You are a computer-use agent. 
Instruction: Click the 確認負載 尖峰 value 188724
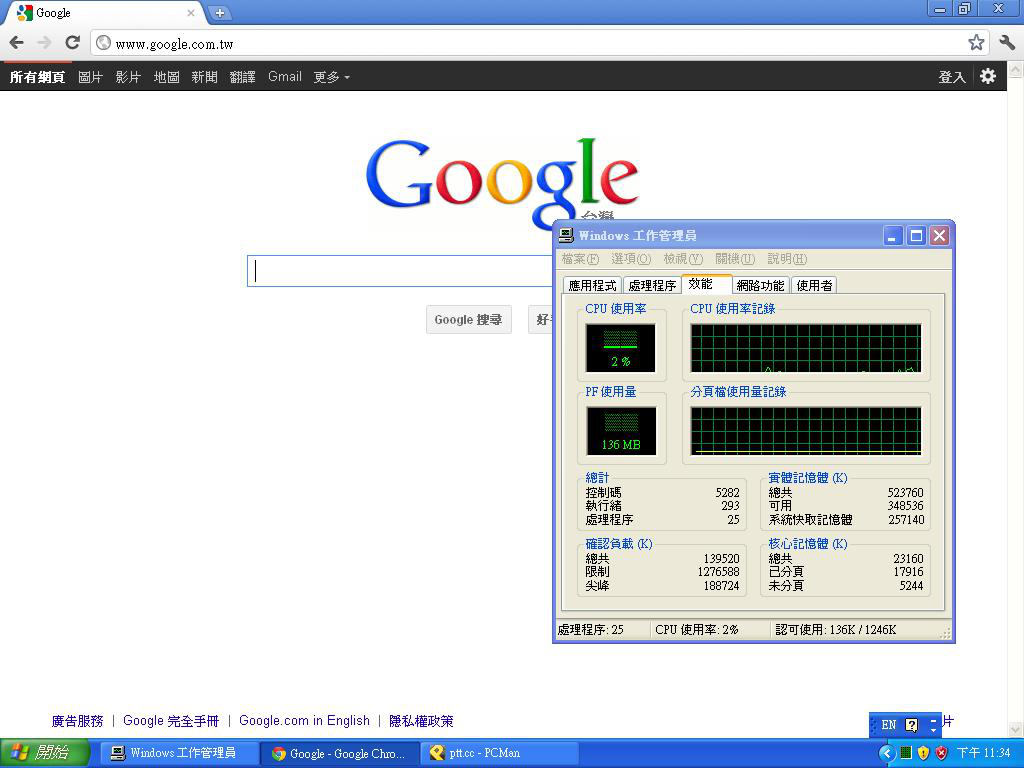tap(721, 586)
